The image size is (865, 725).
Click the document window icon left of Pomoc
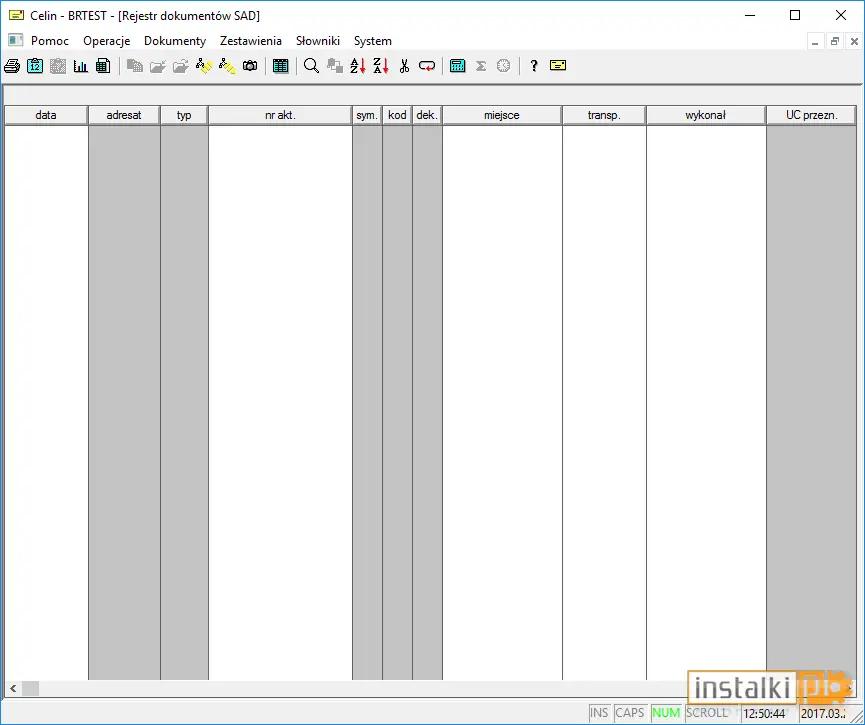pyautogui.click(x=15, y=40)
